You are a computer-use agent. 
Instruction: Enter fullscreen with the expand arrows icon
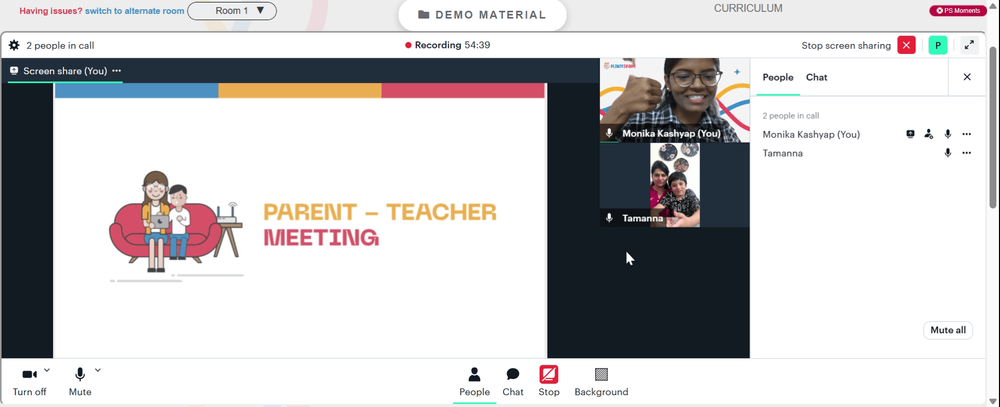(969, 45)
